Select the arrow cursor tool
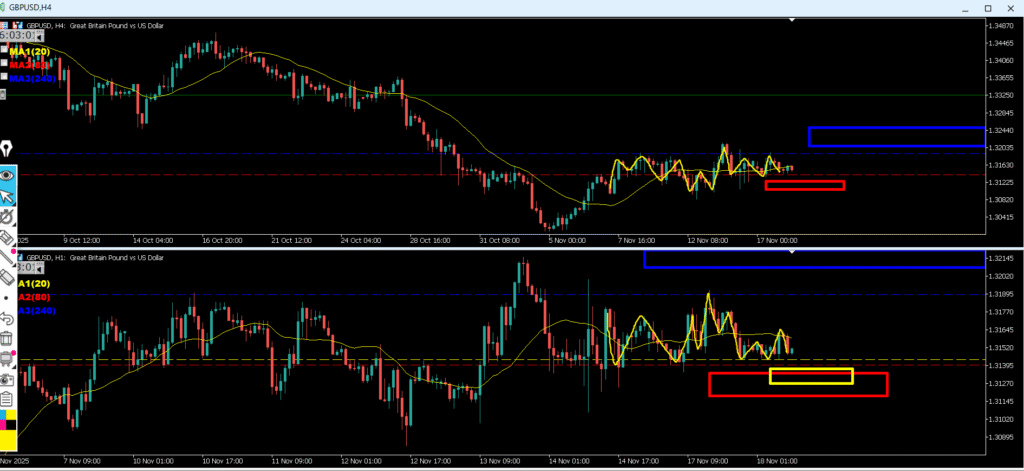The image size is (1024, 471). click(8, 195)
